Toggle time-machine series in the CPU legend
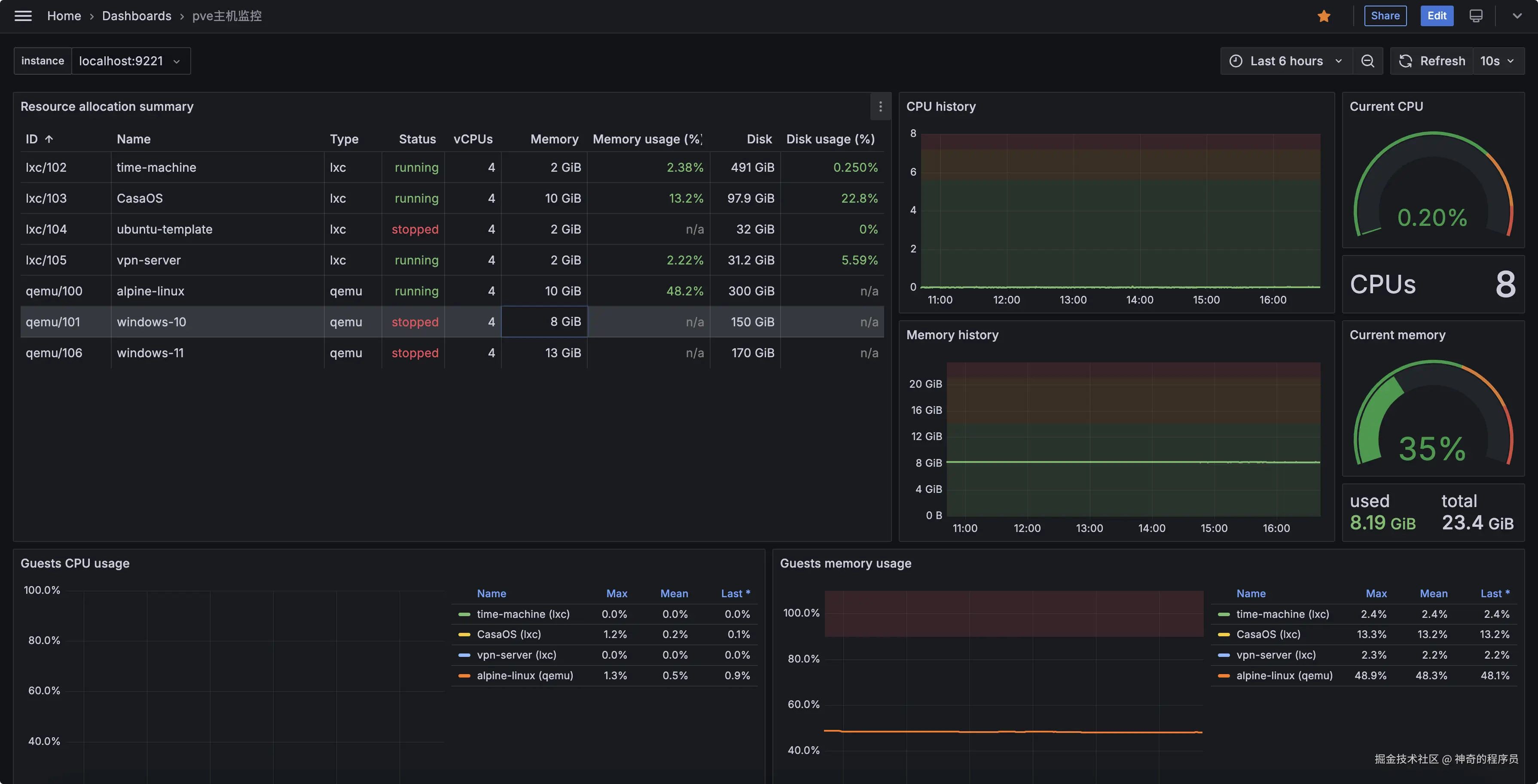Viewport: 1538px width, 784px height. point(522,614)
